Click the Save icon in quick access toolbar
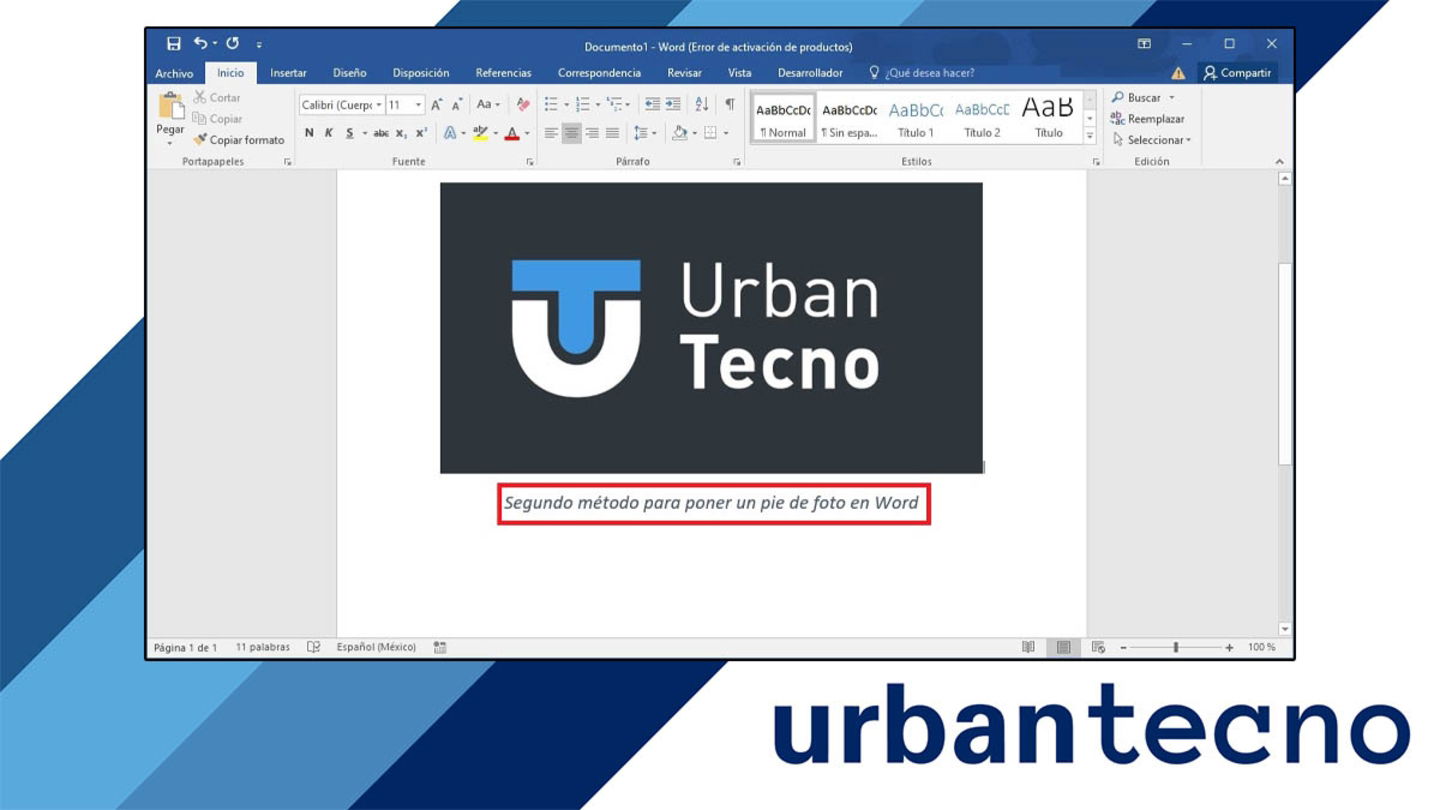The image size is (1440, 810). pos(174,44)
